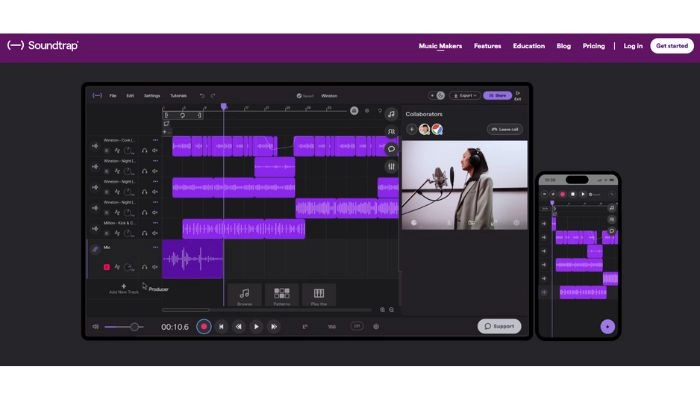Click the studio home logo beside File

97,96
